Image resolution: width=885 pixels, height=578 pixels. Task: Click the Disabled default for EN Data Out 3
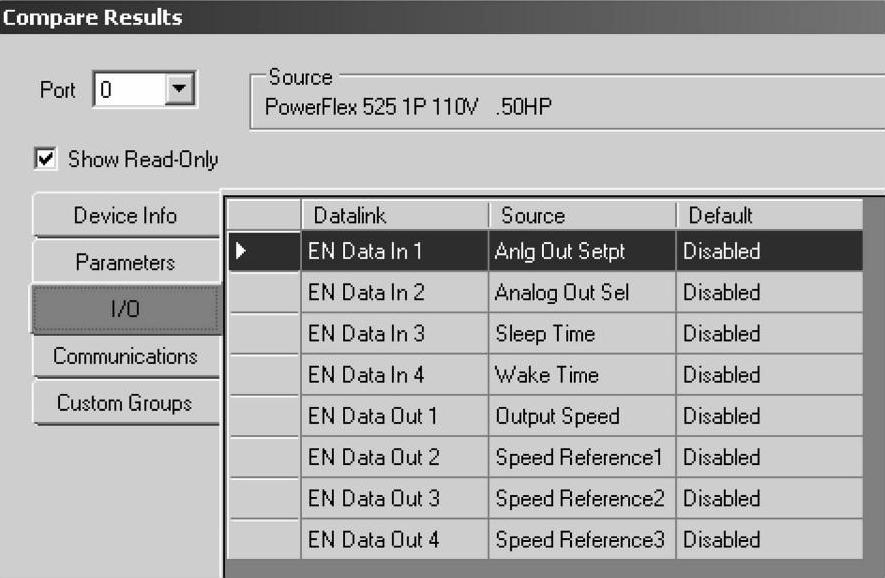pos(770,498)
